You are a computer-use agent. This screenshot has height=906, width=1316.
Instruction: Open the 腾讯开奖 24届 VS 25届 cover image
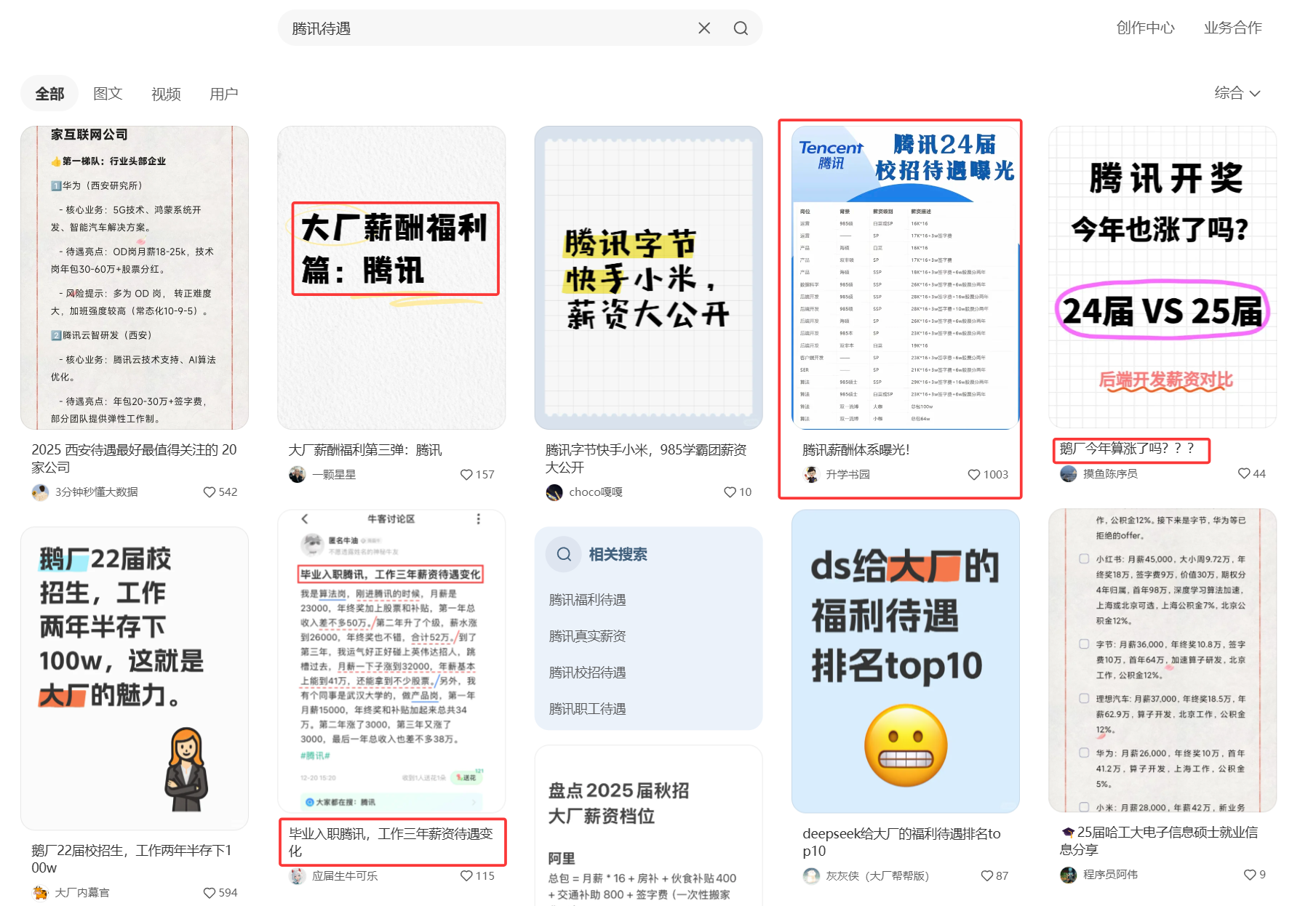(x=1163, y=277)
